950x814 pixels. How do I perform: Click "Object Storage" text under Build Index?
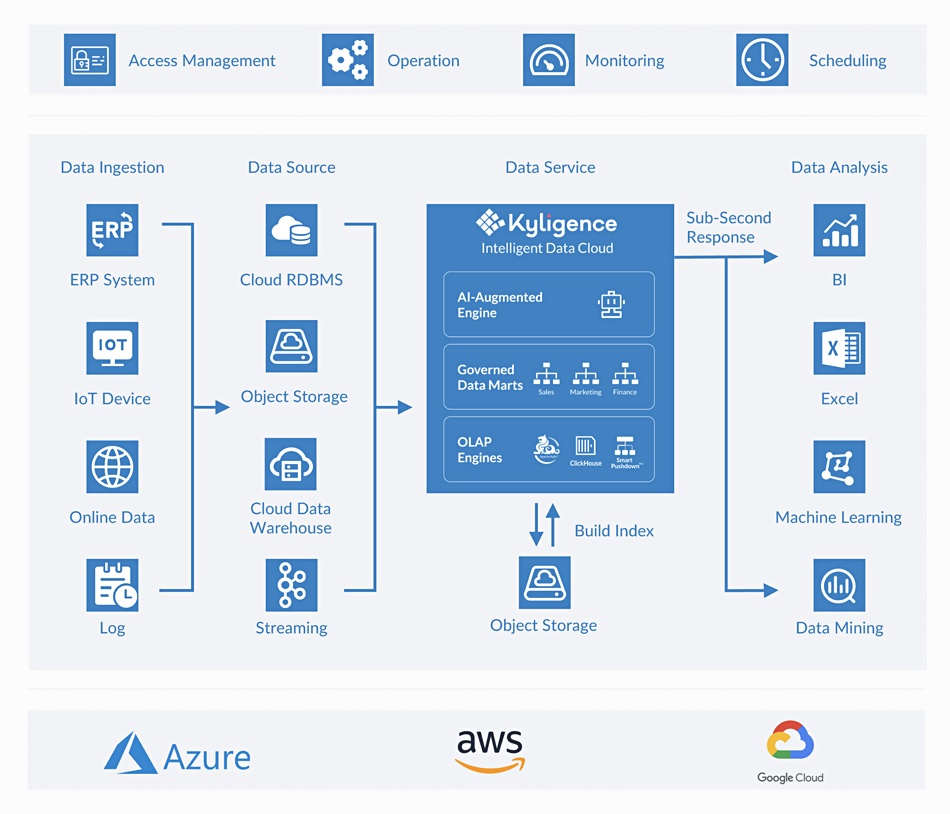click(x=543, y=626)
